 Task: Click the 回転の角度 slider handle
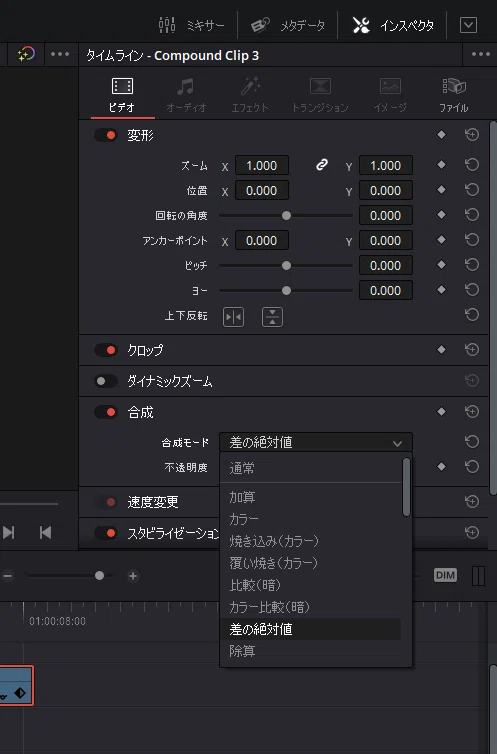click(x=286, y=215)
